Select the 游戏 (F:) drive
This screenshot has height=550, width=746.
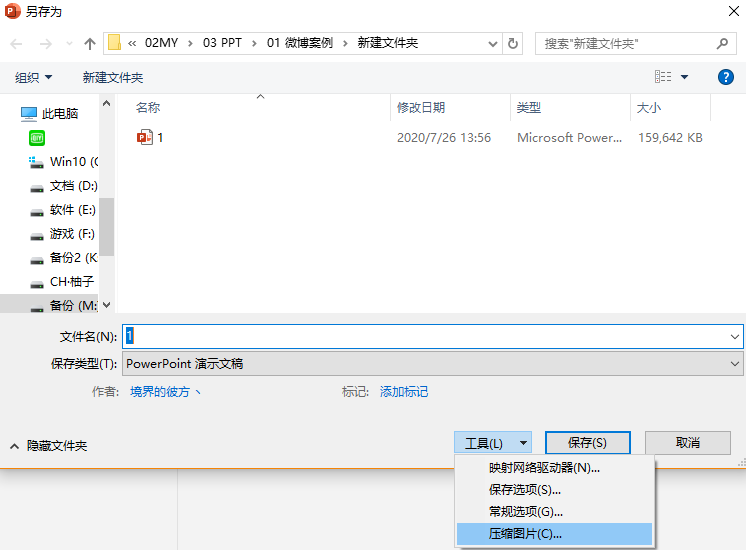pos(63,234)
